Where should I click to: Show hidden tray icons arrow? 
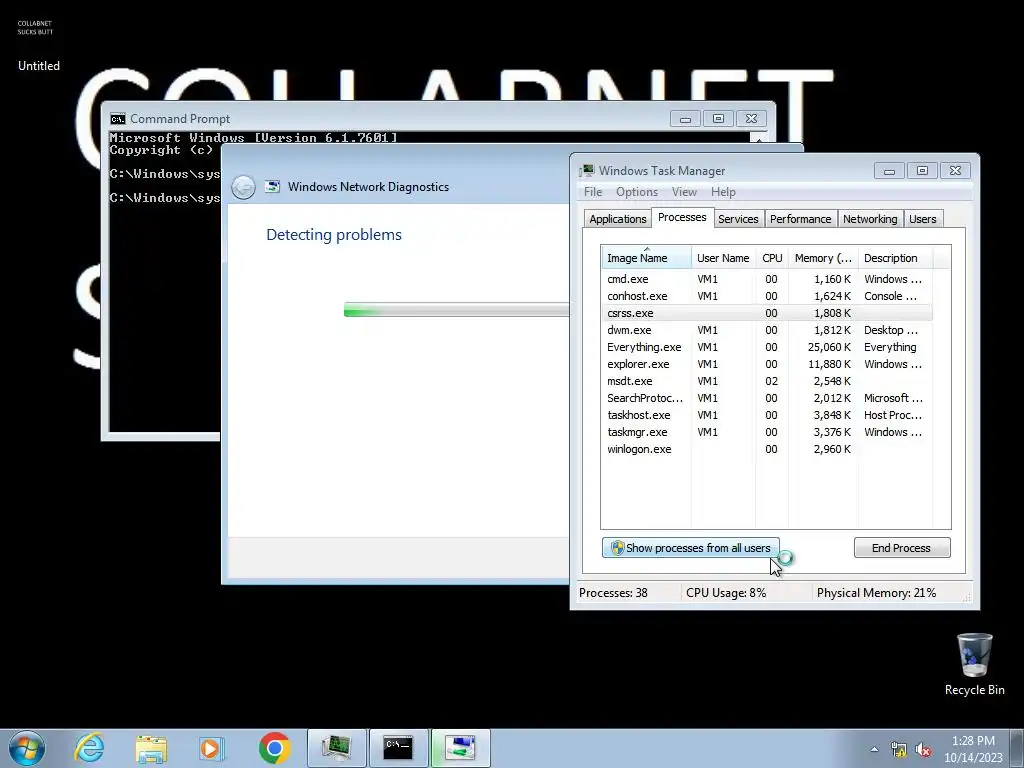874,749
